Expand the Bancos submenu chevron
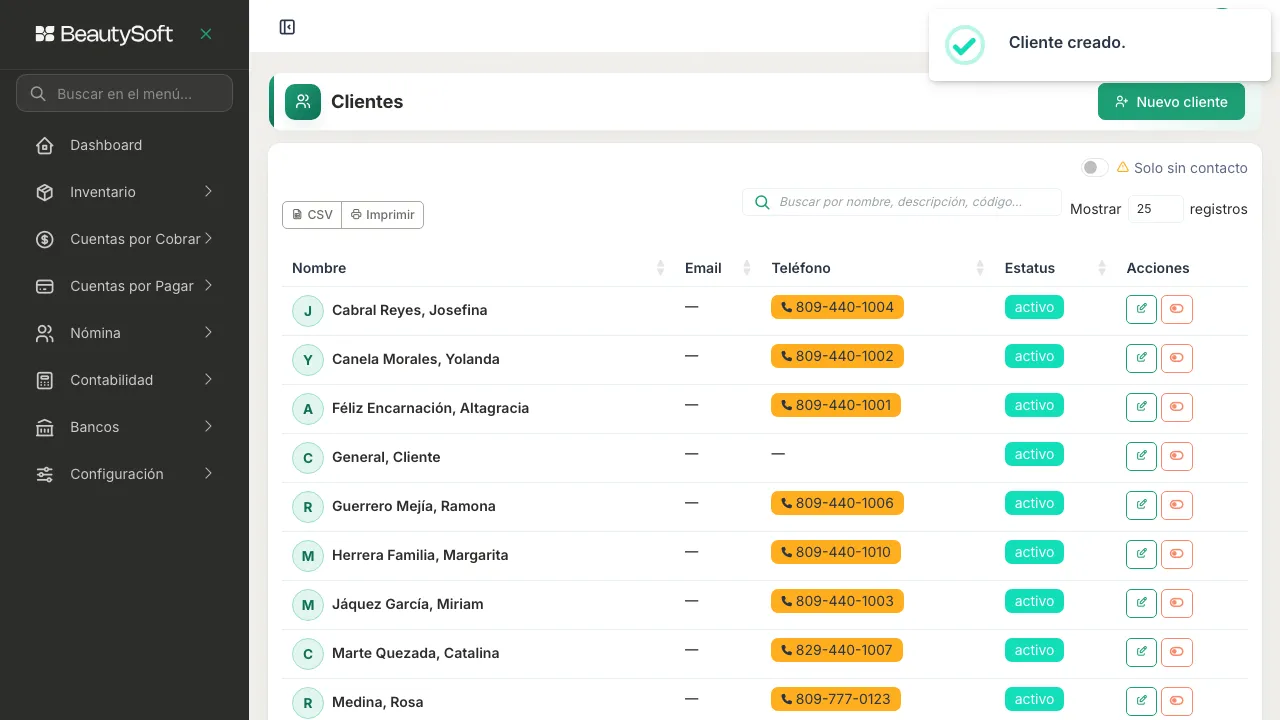Image resolution: width=1280 pixels, height=720 pixels. click(208, 426)
